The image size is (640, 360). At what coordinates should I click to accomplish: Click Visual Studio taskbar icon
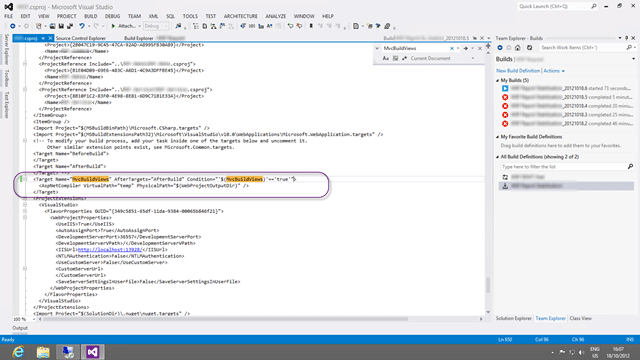(93, 352)
